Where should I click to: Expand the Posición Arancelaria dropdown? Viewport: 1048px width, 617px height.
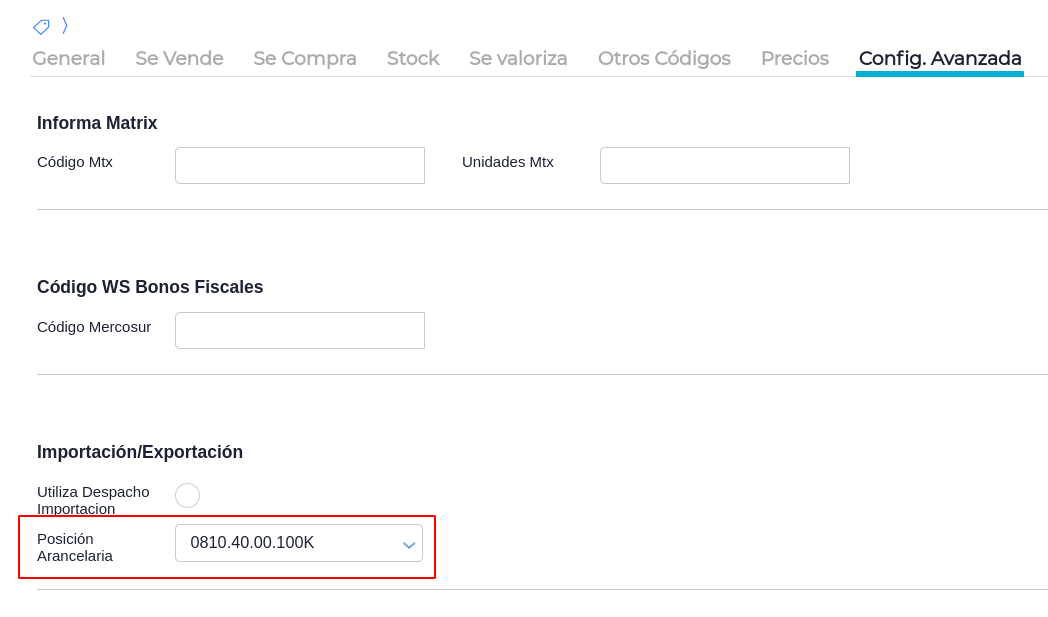click(299, 543)
